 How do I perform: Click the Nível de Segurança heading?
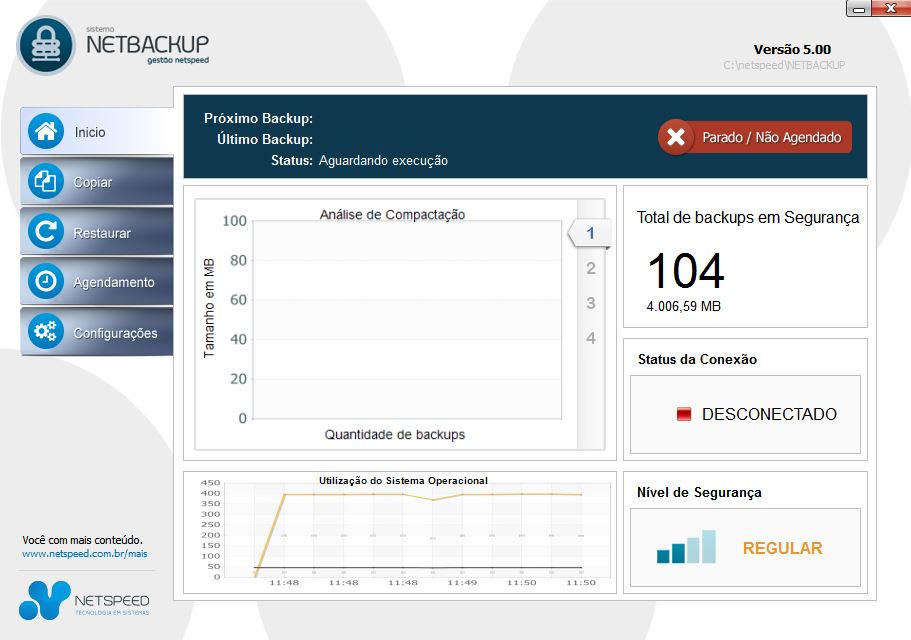click(699, 492)
